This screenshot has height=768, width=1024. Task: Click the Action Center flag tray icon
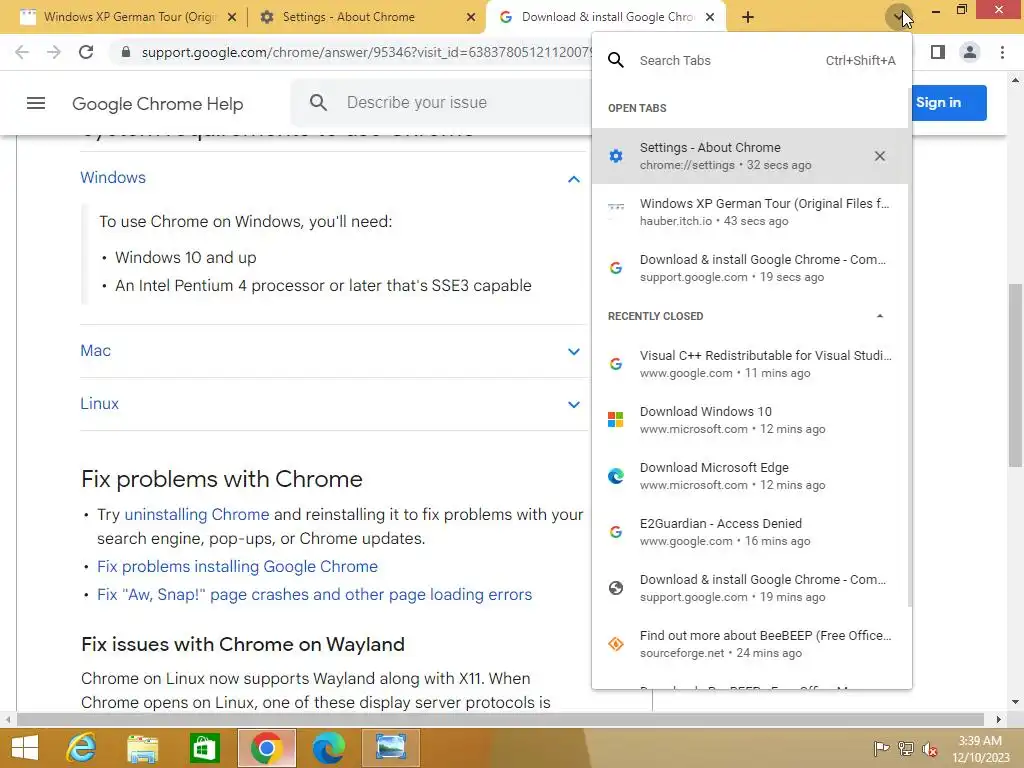(881, 748)
